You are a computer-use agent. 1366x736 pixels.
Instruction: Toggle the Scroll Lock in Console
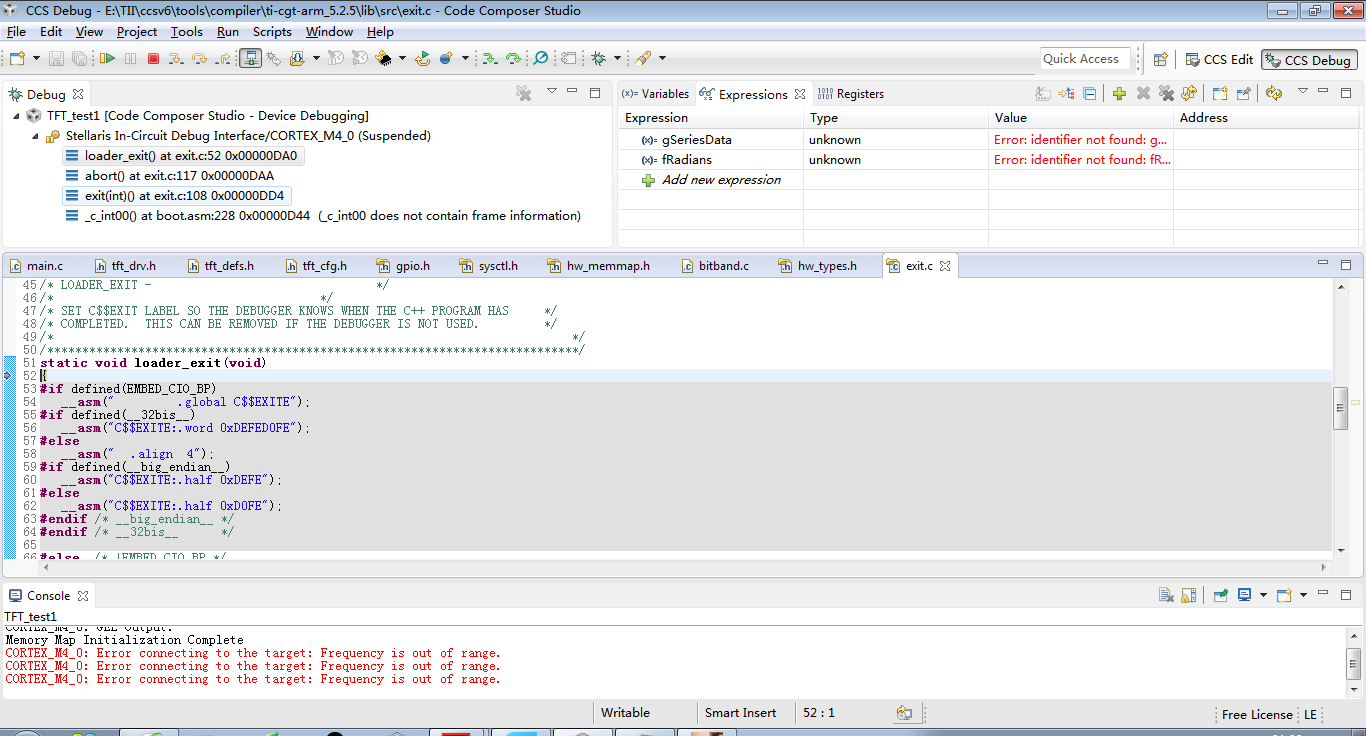click(x=1187, y=596)
